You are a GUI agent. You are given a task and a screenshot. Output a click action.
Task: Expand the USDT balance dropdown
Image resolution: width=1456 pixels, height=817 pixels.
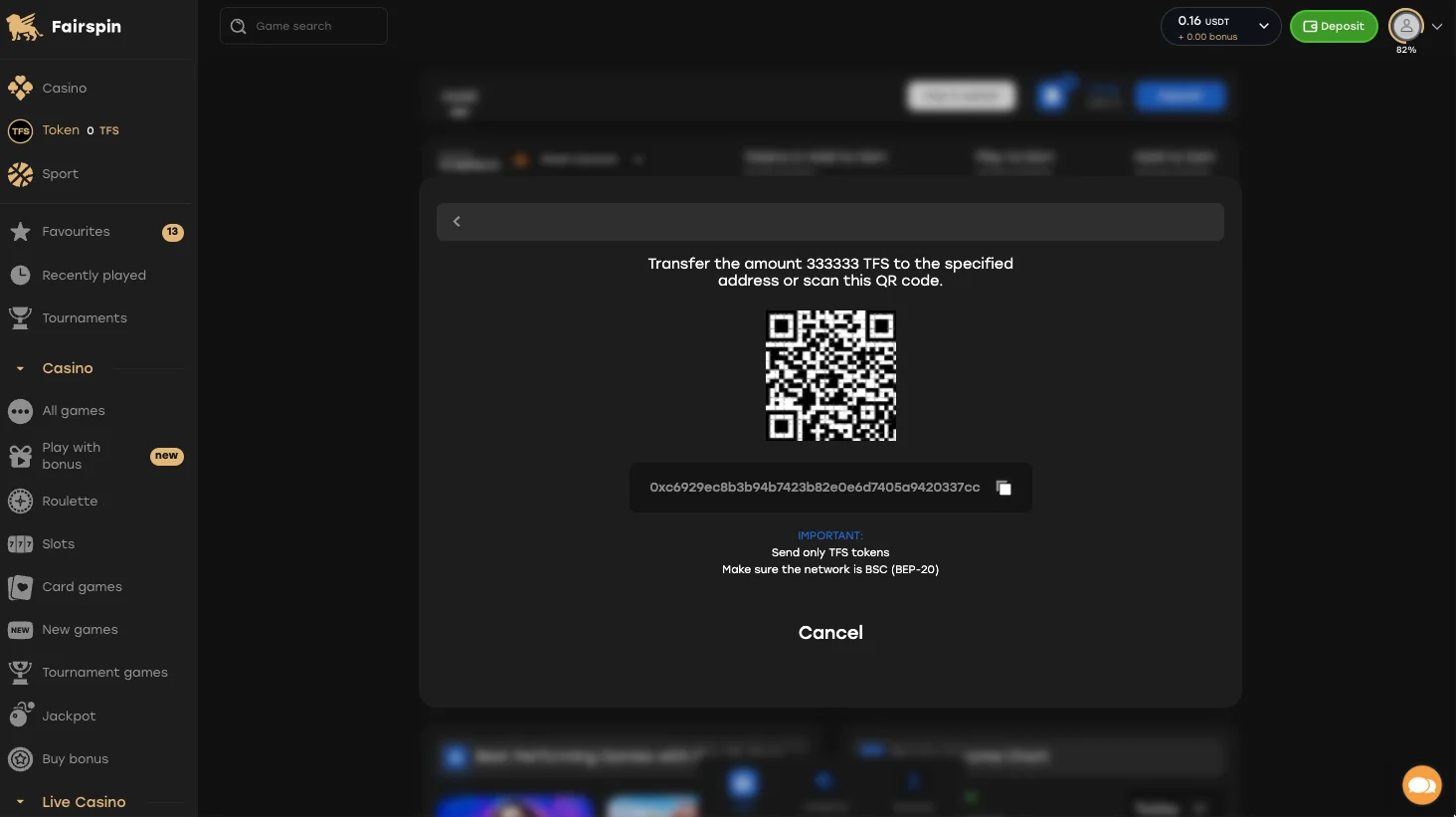(x=1263, y=26)
